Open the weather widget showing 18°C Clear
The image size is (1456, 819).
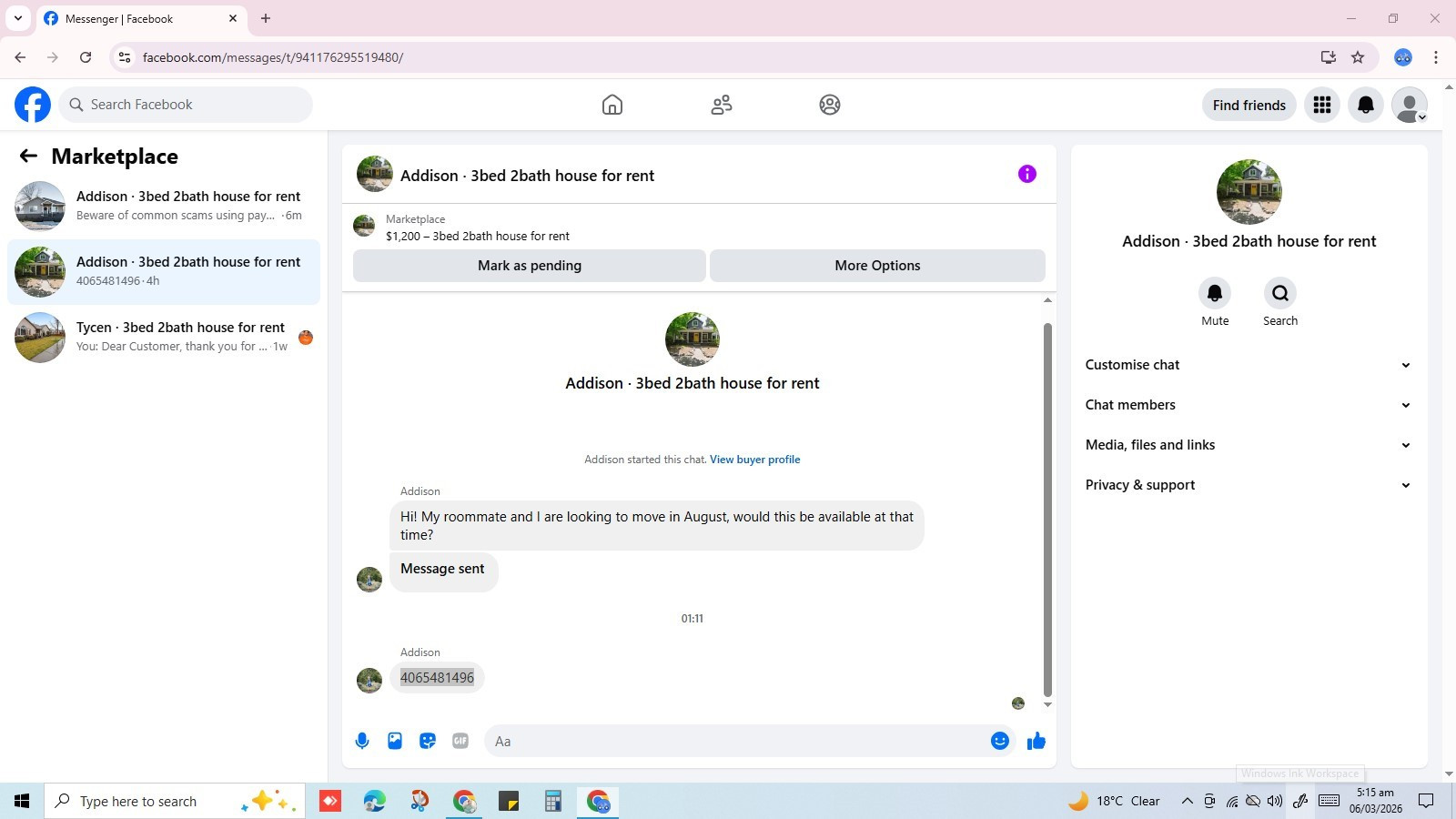(x=1115, y=801)
